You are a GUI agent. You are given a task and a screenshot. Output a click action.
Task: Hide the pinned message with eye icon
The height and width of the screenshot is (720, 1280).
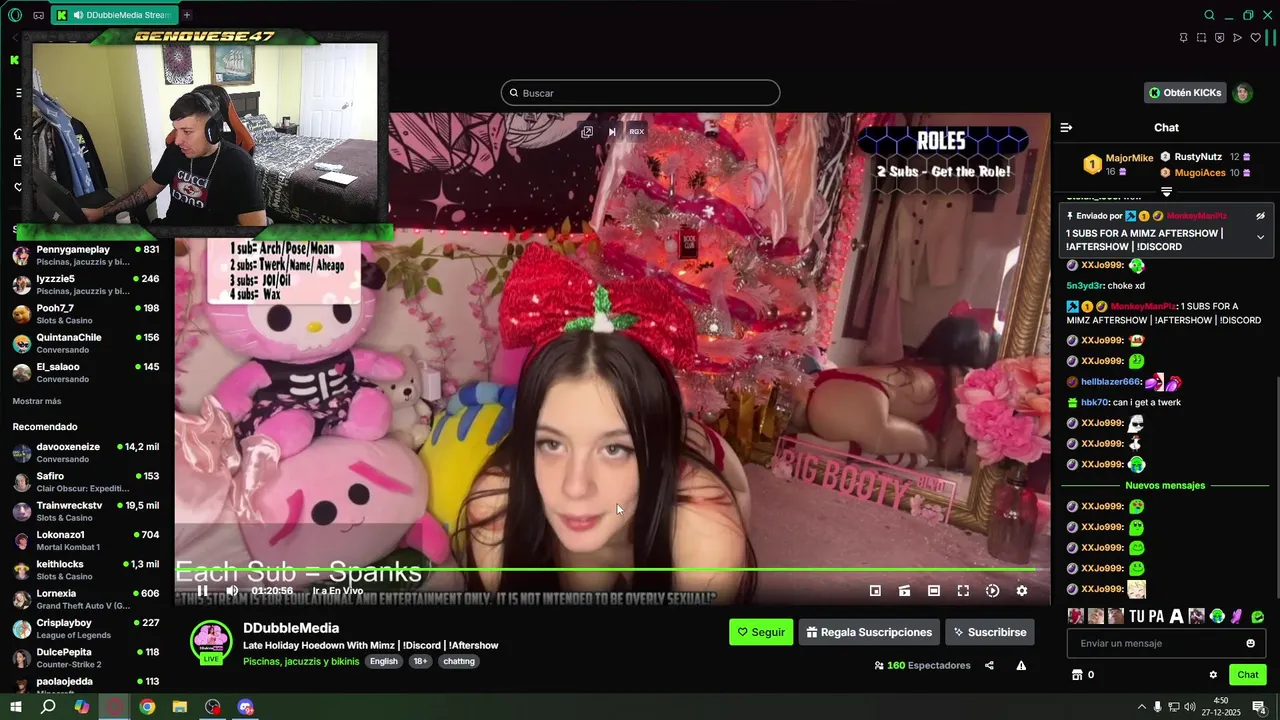tap(1260, 215)
